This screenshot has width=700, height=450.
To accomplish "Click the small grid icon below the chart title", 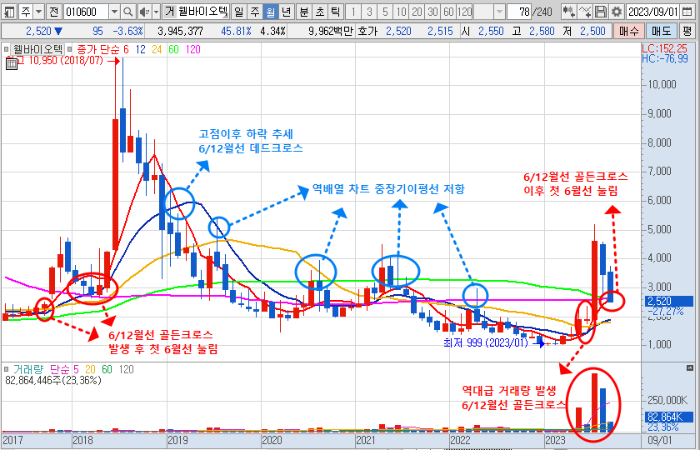I will (x=12, y=64).
